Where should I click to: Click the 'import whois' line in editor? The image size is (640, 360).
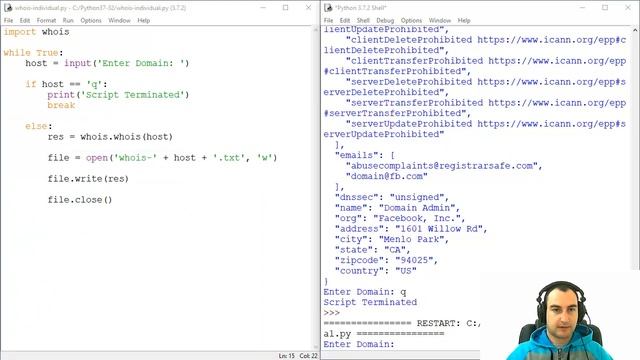click(36, 32)
